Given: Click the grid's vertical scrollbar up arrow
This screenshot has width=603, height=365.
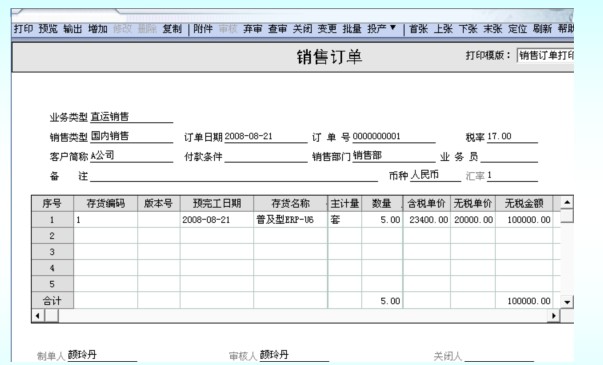Looking at the screenshot, I should point(567,202).
